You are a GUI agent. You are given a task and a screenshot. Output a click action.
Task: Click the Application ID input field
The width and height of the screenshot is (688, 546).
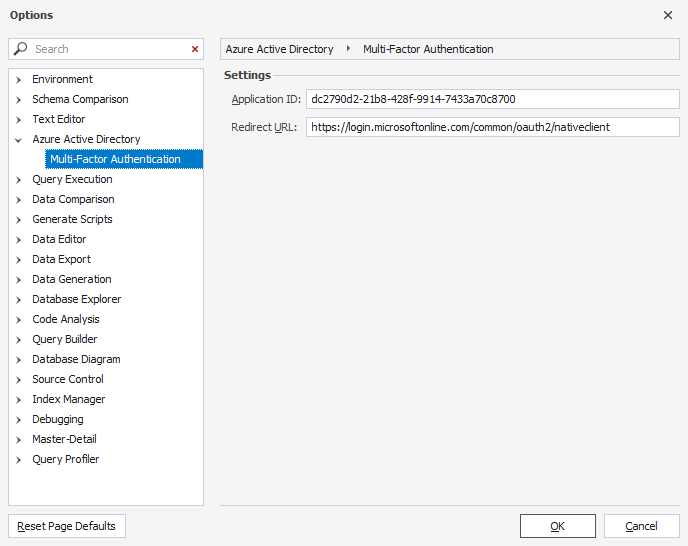click(493, 99)
